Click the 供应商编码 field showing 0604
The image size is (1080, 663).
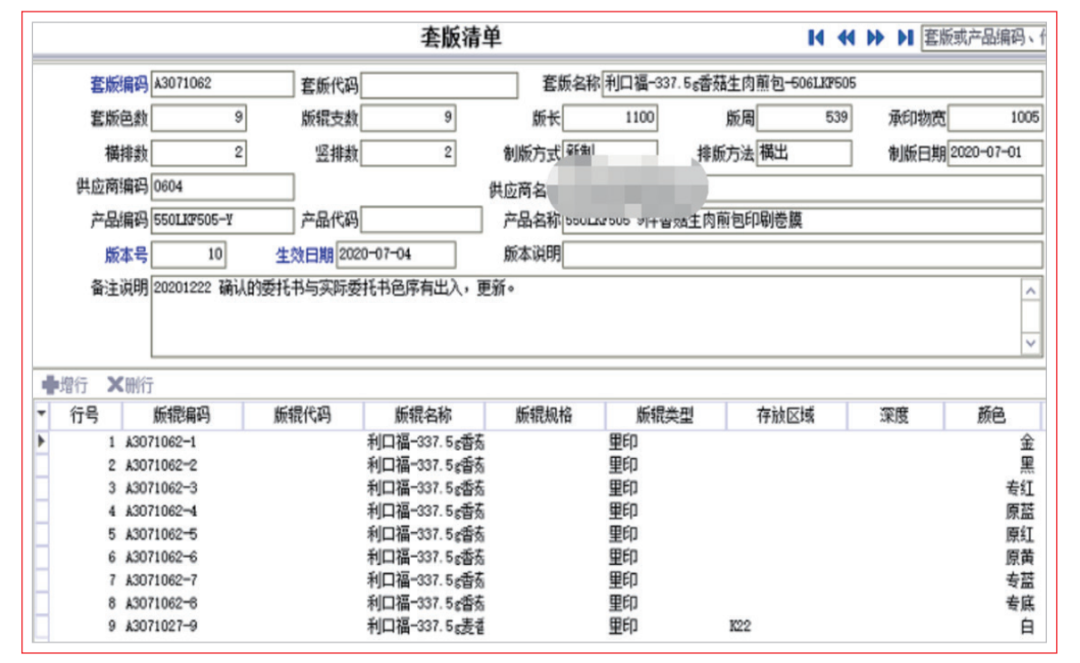point(222,187)
